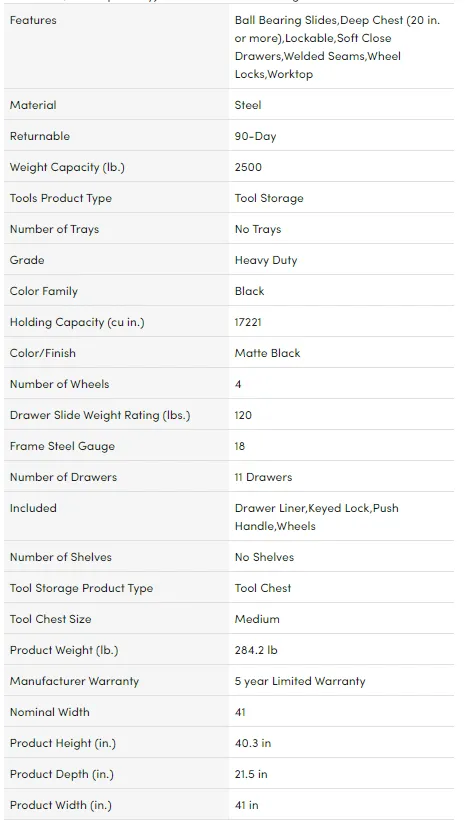Select the 90-Day returnable value
This screenshot has height=824, width=465.
coord(255,136)
